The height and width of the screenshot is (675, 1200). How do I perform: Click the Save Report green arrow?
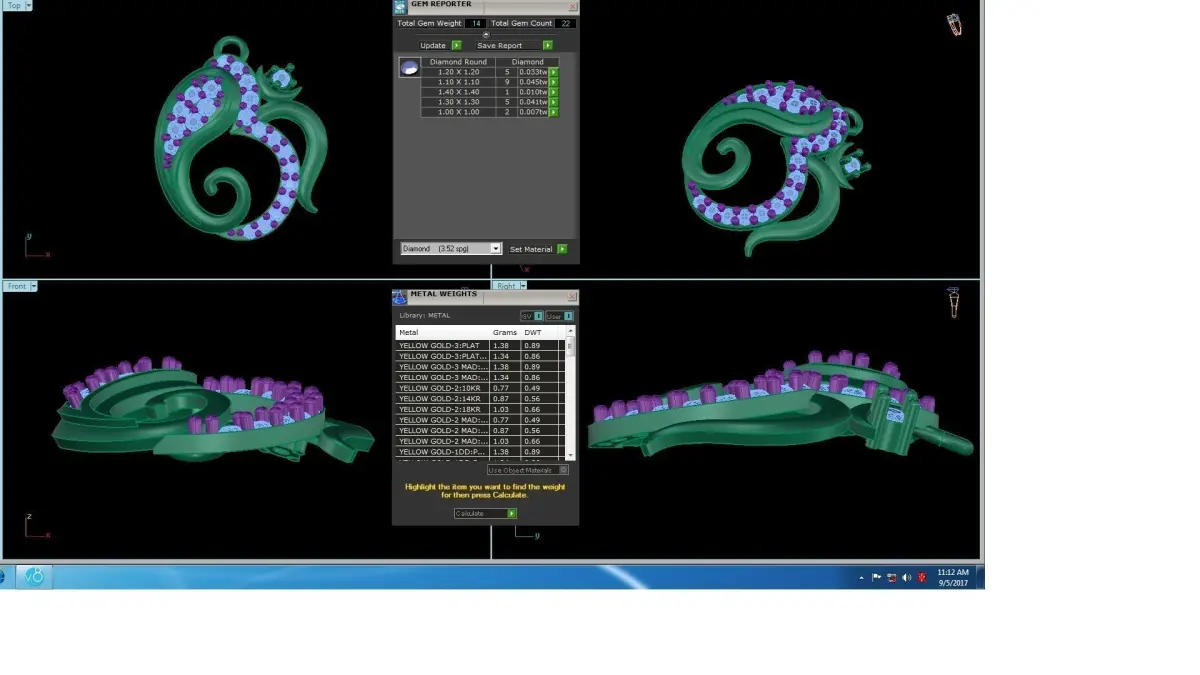548,45
